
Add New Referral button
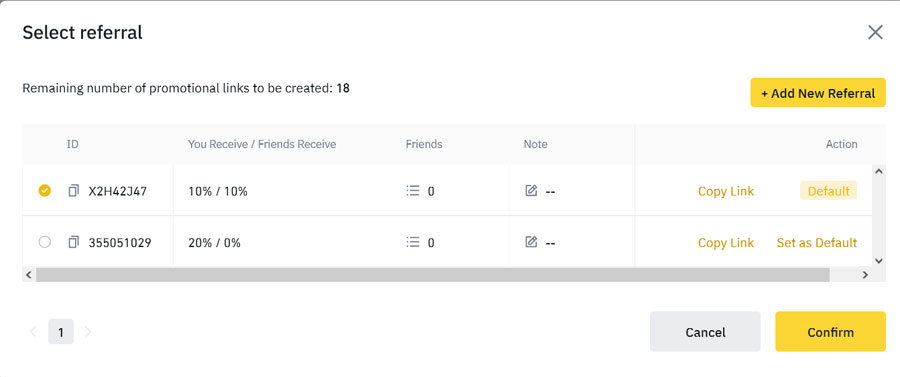point(818,93)
